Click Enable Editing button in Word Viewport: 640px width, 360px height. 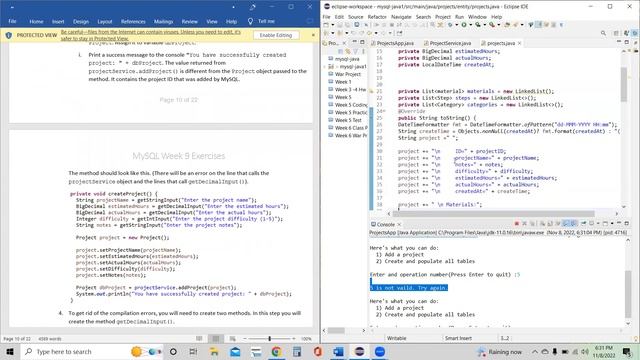point(276,35)
